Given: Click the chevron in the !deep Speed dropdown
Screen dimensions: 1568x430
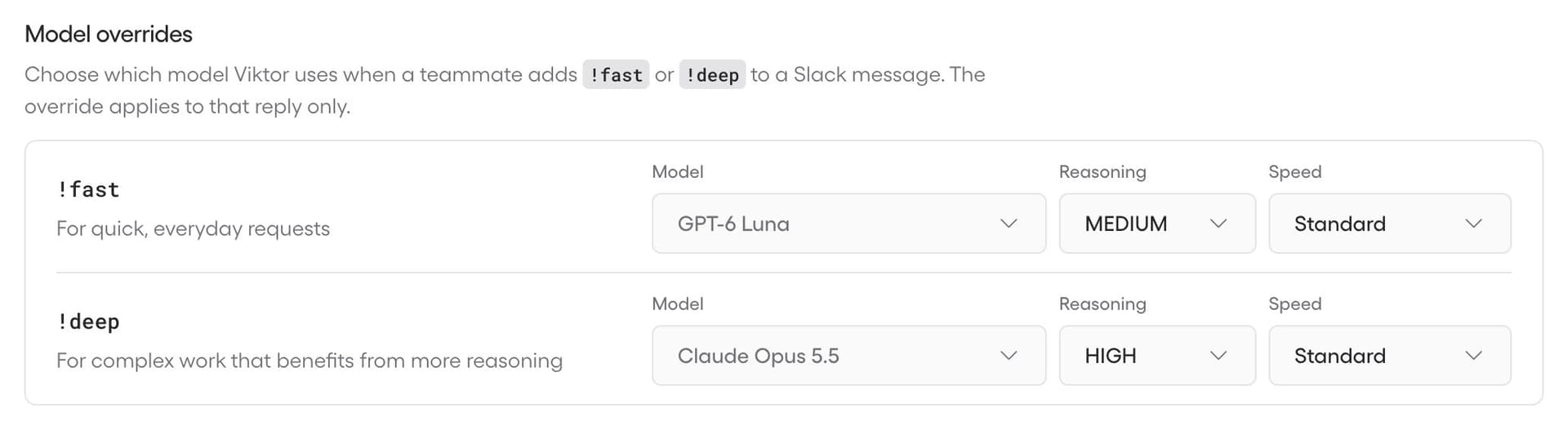Looking at the screenshot, I should pyautogui.click(x=1473, y=356).
